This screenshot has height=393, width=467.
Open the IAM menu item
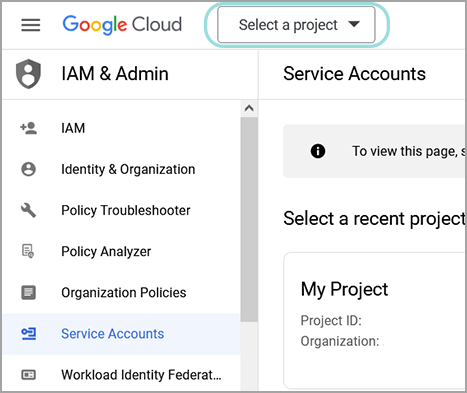[x=121, y=128]
